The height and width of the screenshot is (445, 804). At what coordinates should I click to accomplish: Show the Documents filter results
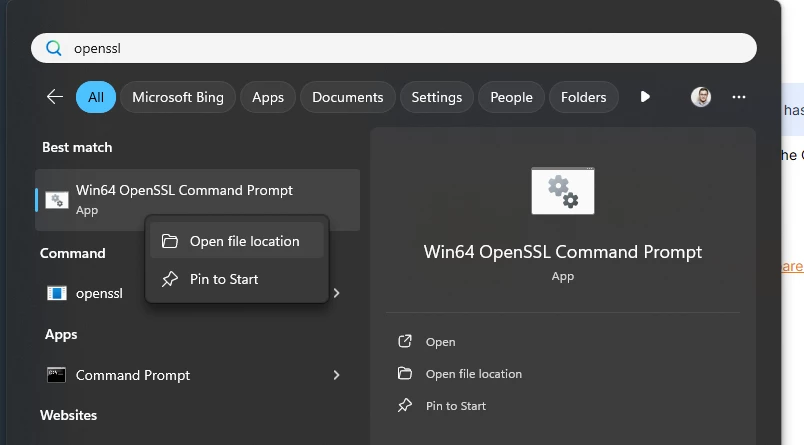[x=347, y=97]
